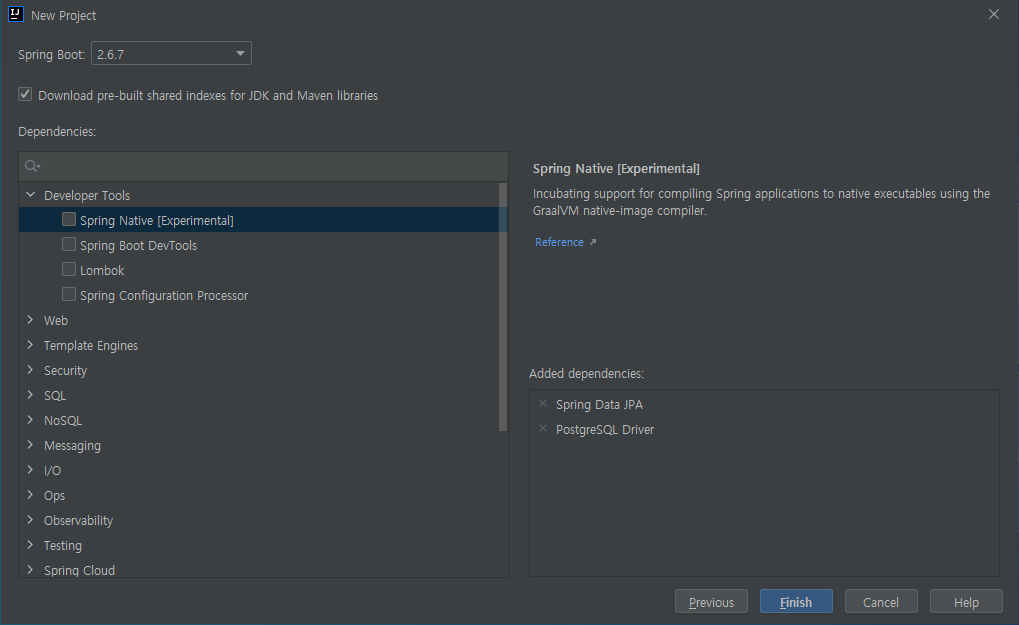This screenshot has height=625, width=1019.
Task: Select the Observability category label
Action: pyautogui.click(x=79, y=520)
